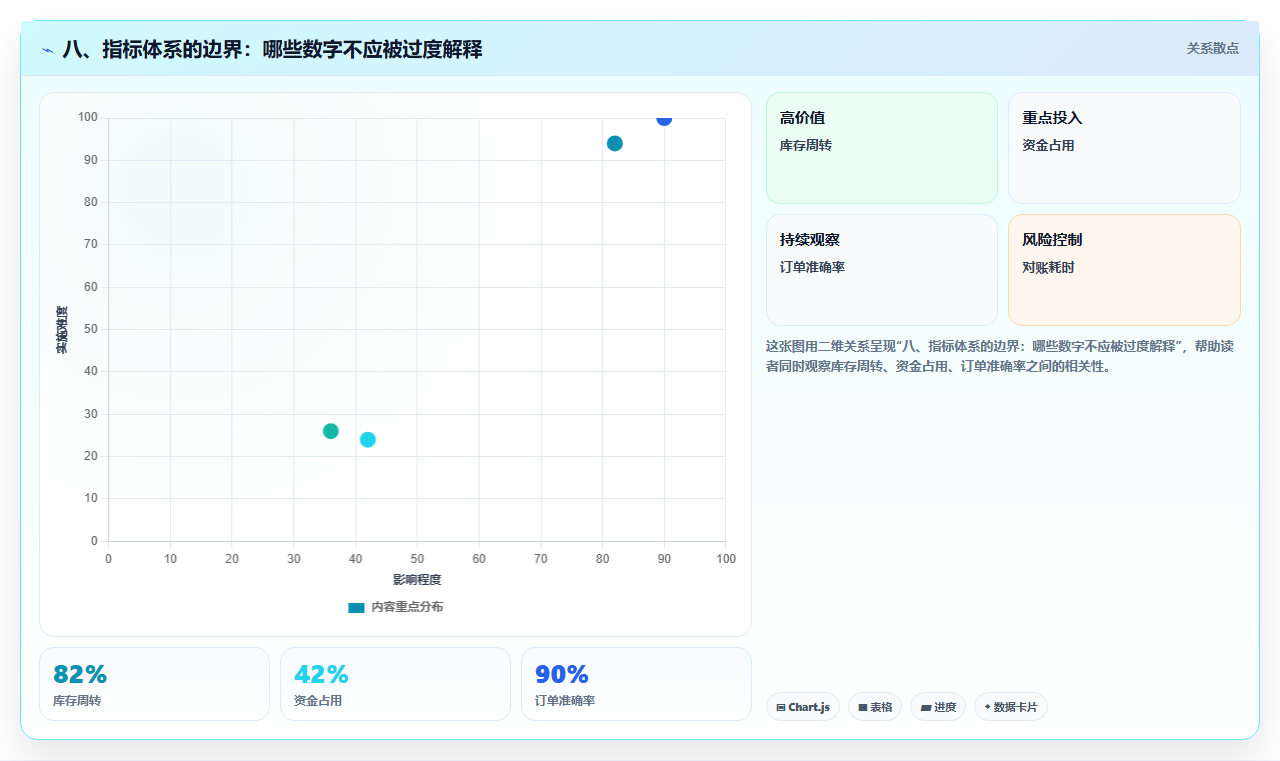Click the 资金占用 text in 重点投入 card
This screenshot has width=1280, height=761.
[x=1048, y=145]
